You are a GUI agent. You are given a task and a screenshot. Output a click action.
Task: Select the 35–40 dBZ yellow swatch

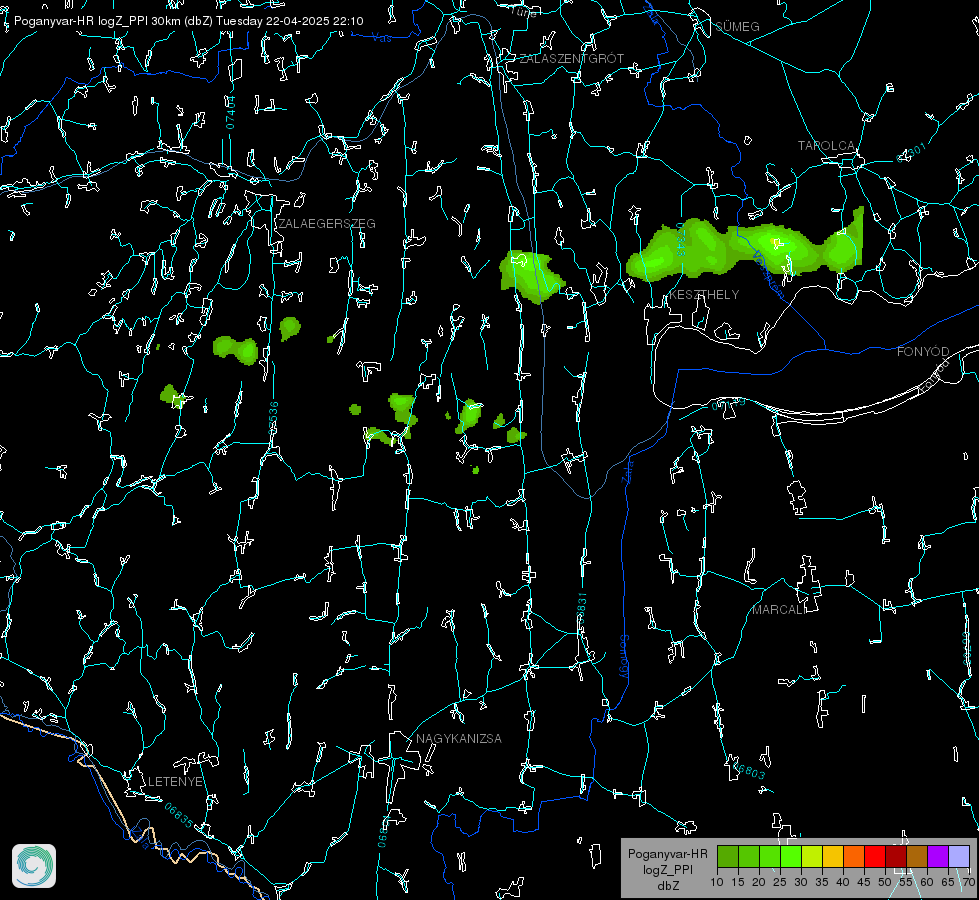(833, 856)
